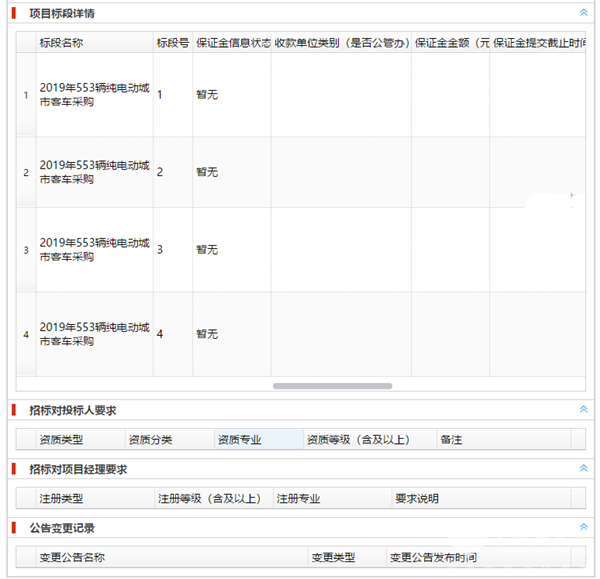Collapse the 招标对项目经理要求 section
The width and height of the screenshot is (600, 579).
coord(583,469)
